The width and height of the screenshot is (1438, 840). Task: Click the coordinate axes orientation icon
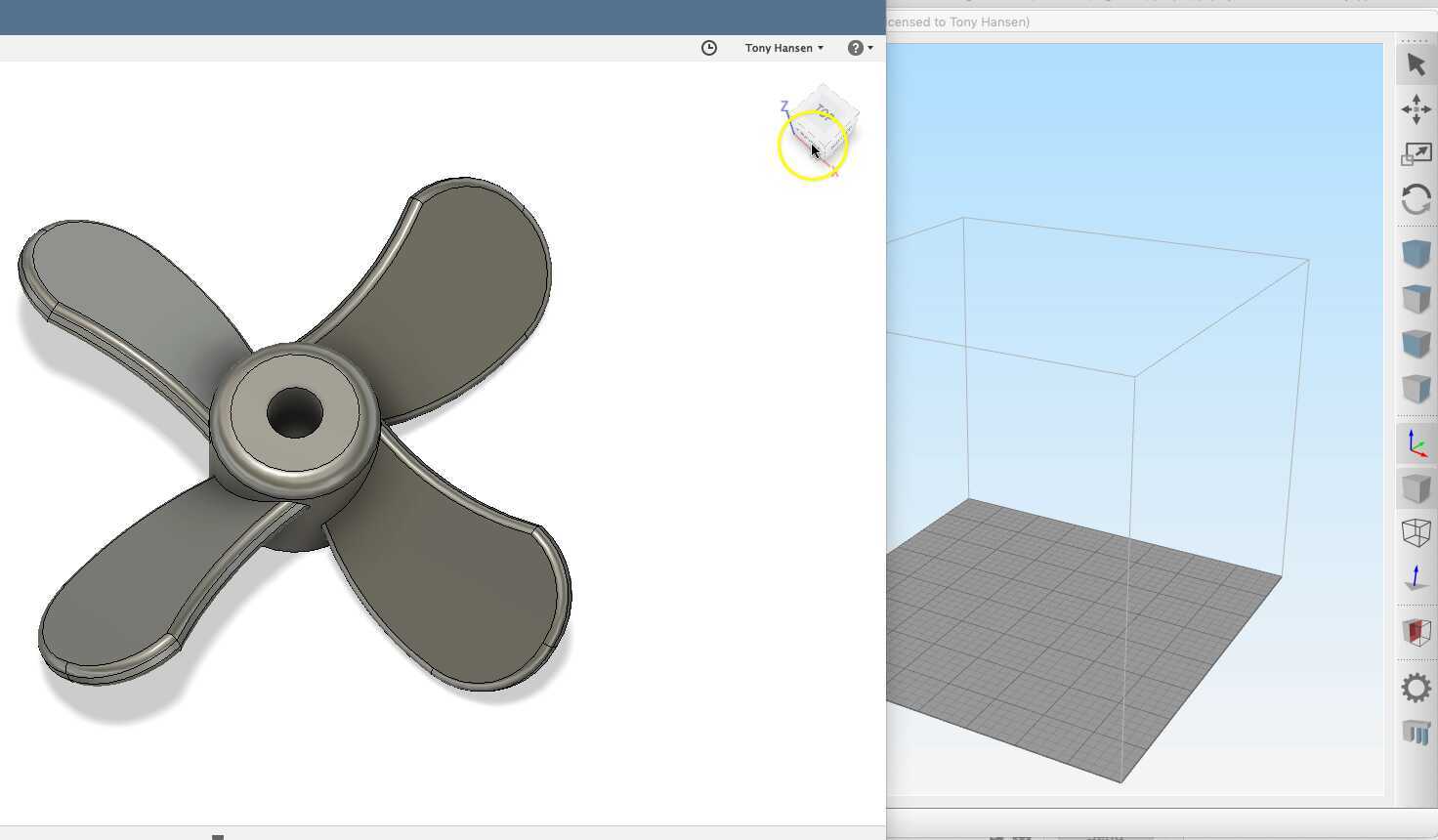[x=1416, y=442]
